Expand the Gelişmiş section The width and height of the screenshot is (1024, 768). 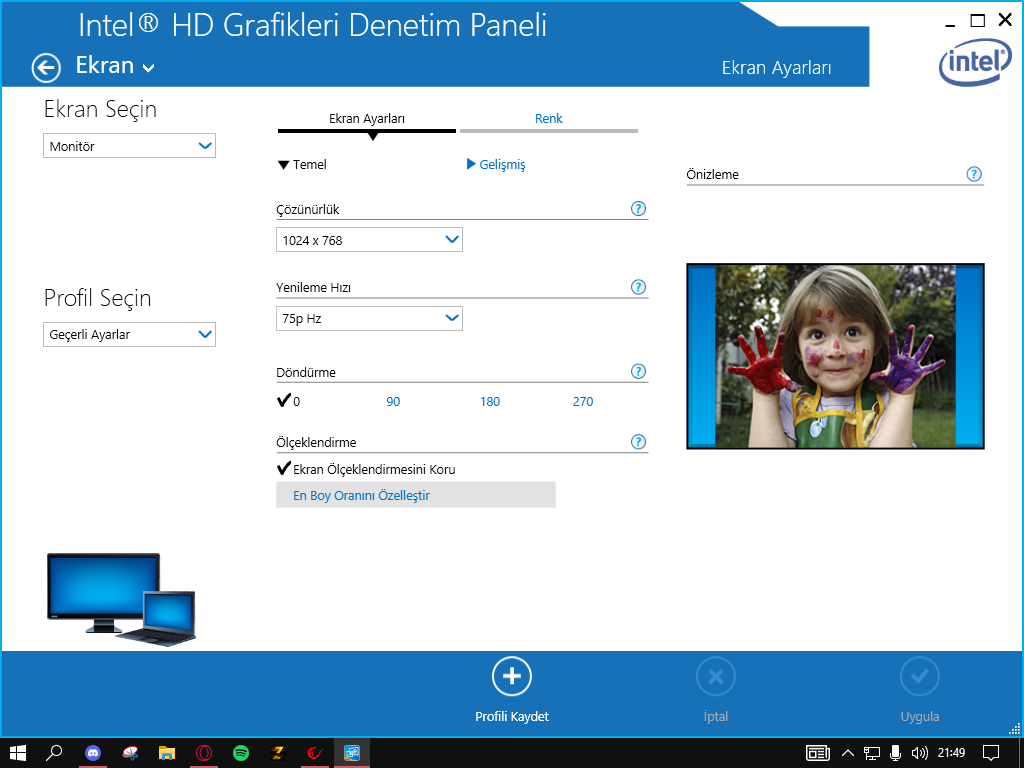[496, 165]
